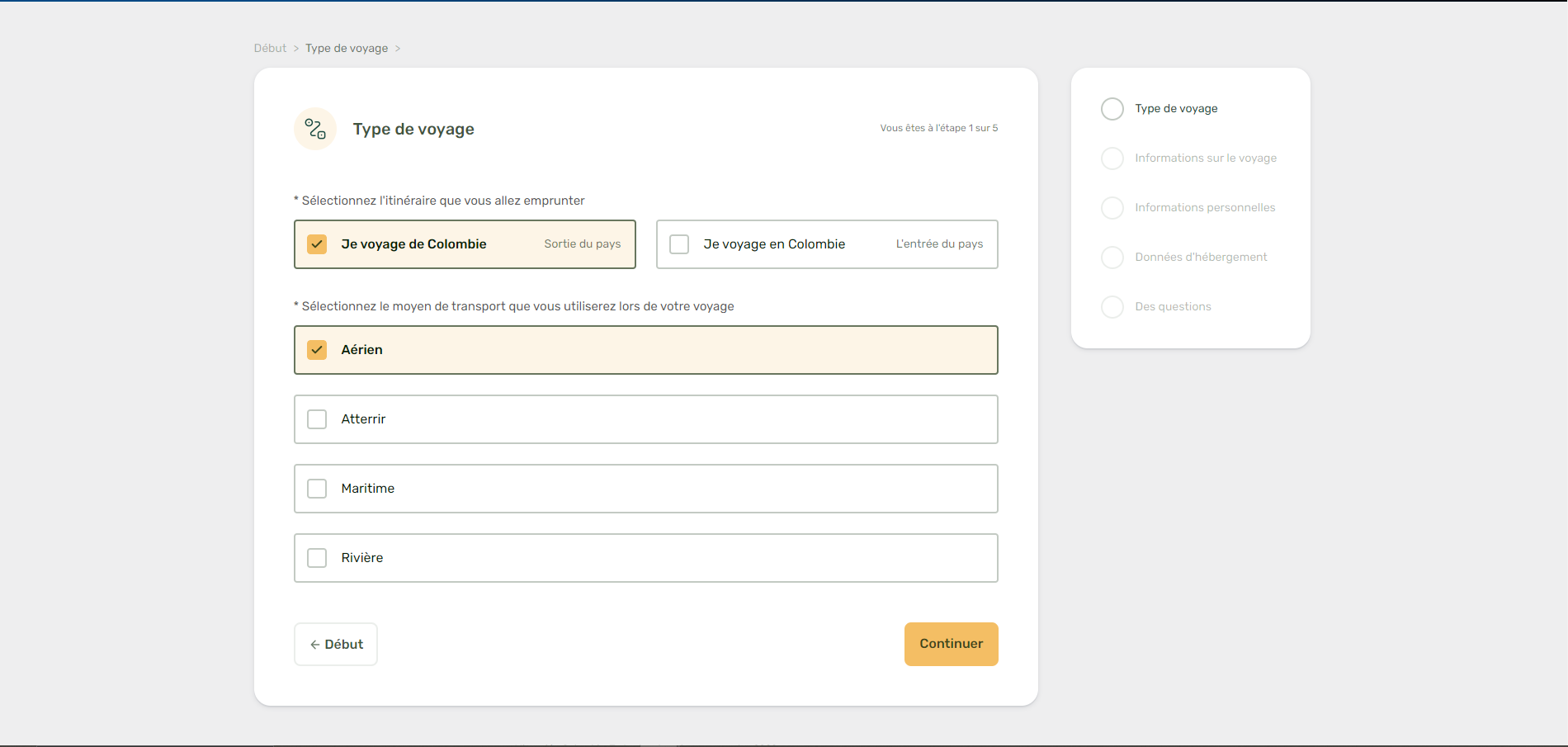Choose the Informations personnelles step circle
This screenshot has height=747, width=1568.
pyautogui.click(x=1112, y=208)
